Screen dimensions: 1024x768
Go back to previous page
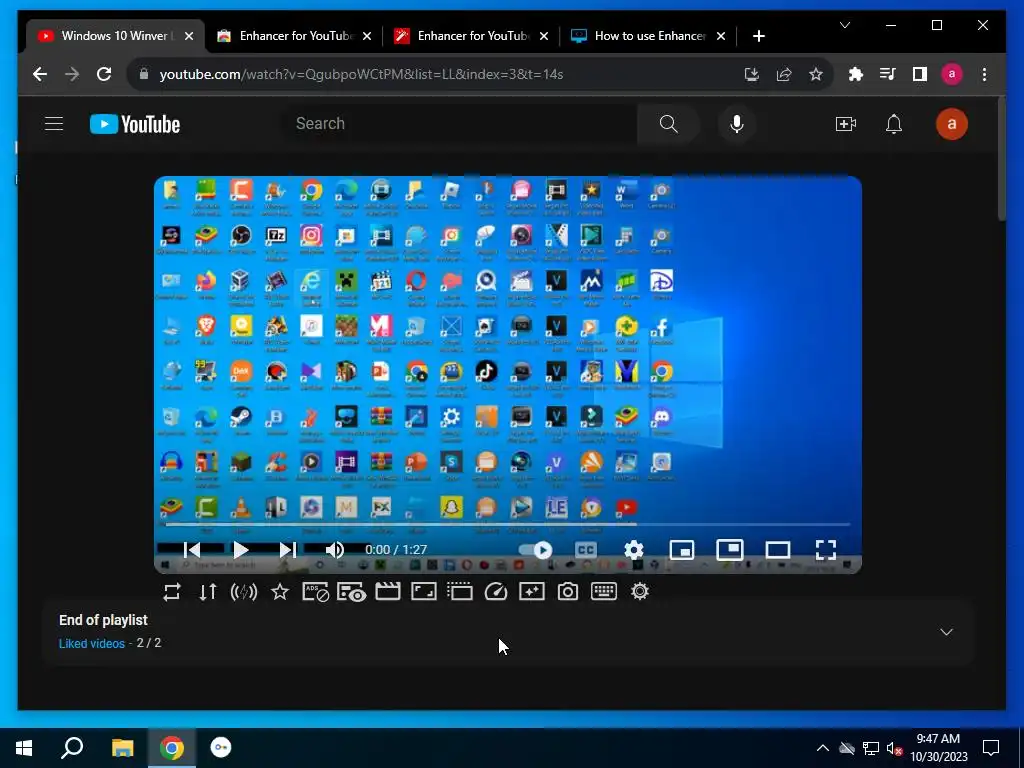[x=40, y=74]
